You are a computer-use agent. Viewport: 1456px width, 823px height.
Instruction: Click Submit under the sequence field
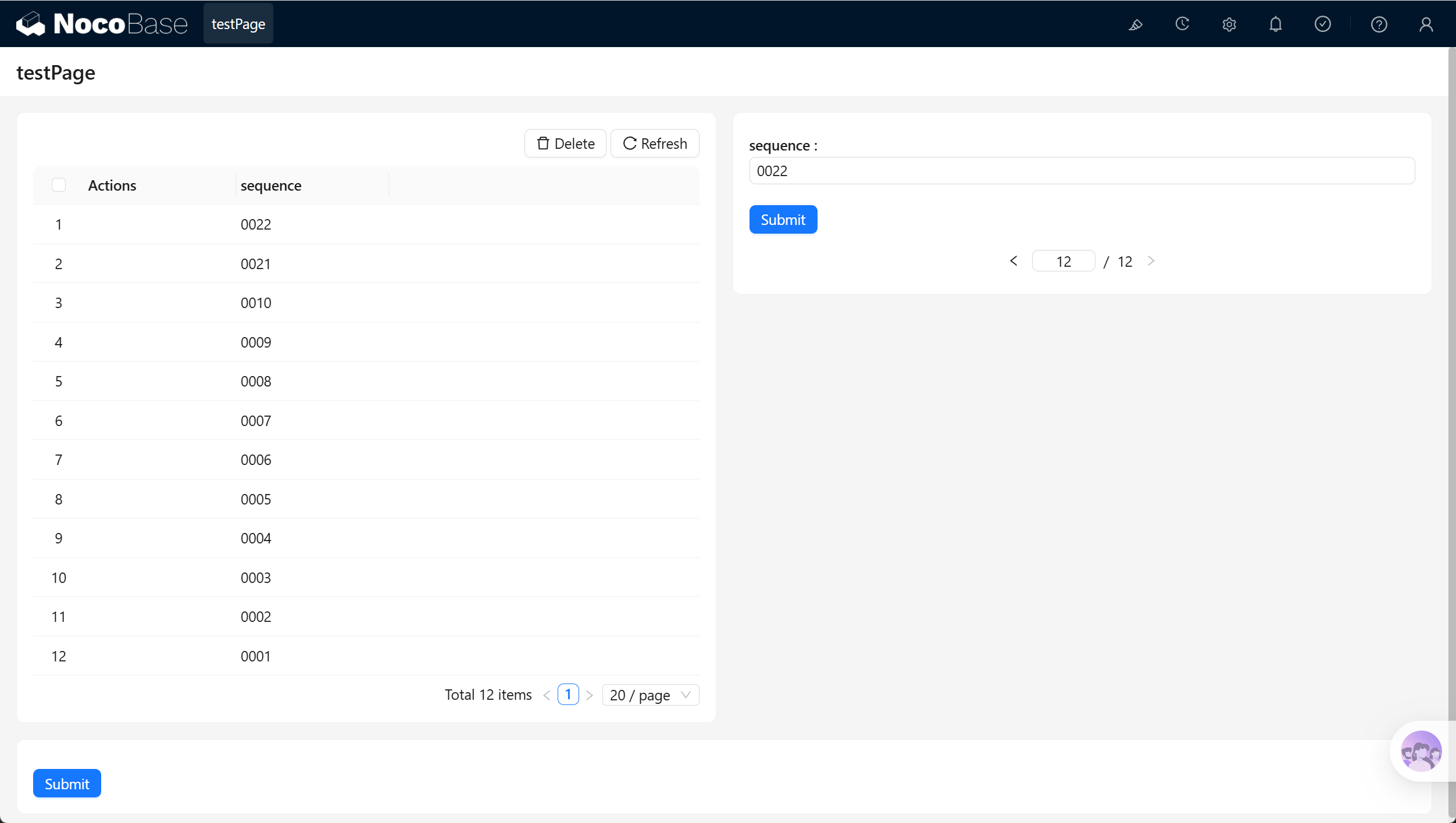pyautogui.click(x=783, y=220)
